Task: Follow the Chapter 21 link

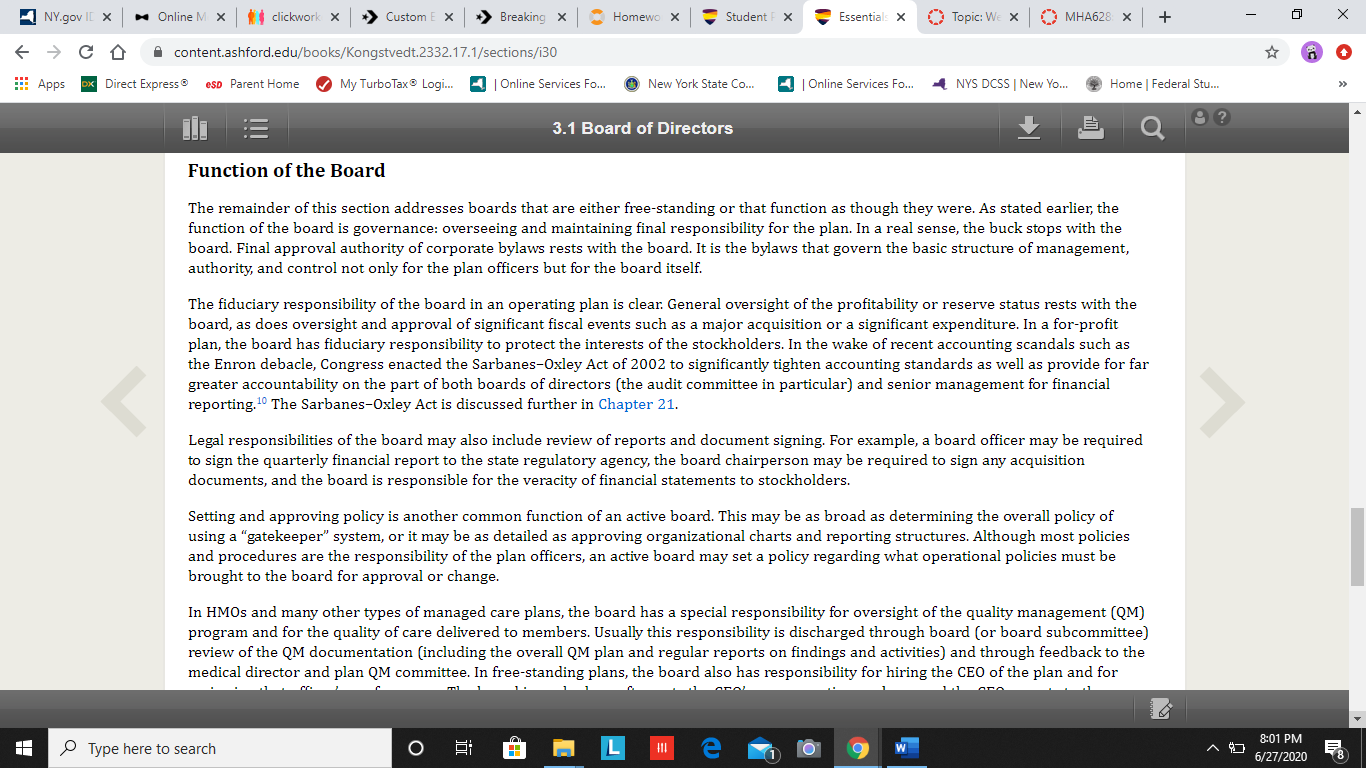Action: [636, 404]
